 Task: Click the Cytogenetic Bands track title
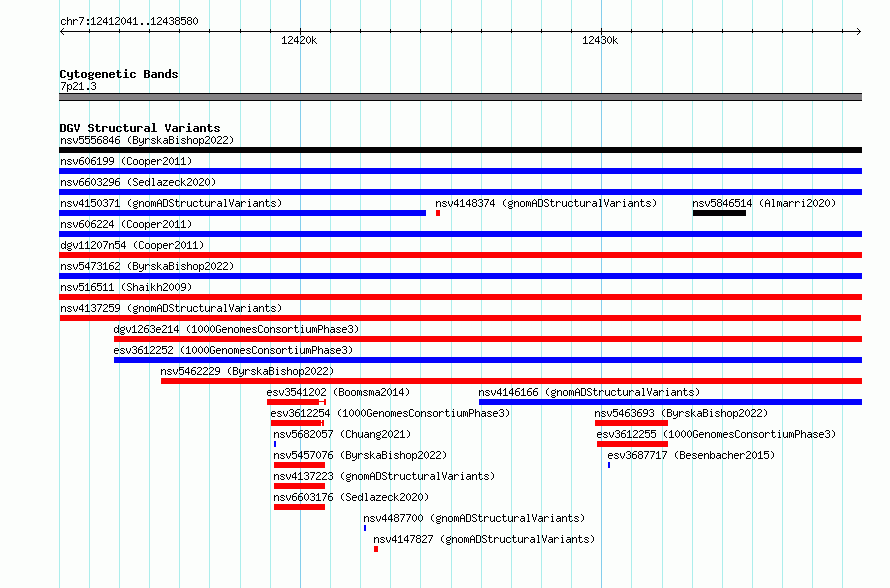[119, 74]
